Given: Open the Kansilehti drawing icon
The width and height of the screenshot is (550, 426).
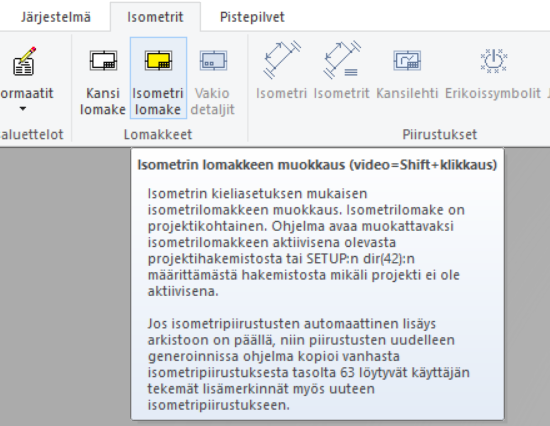Looking at the screenshot, I should pyautogui.click(x=407, y=61).
